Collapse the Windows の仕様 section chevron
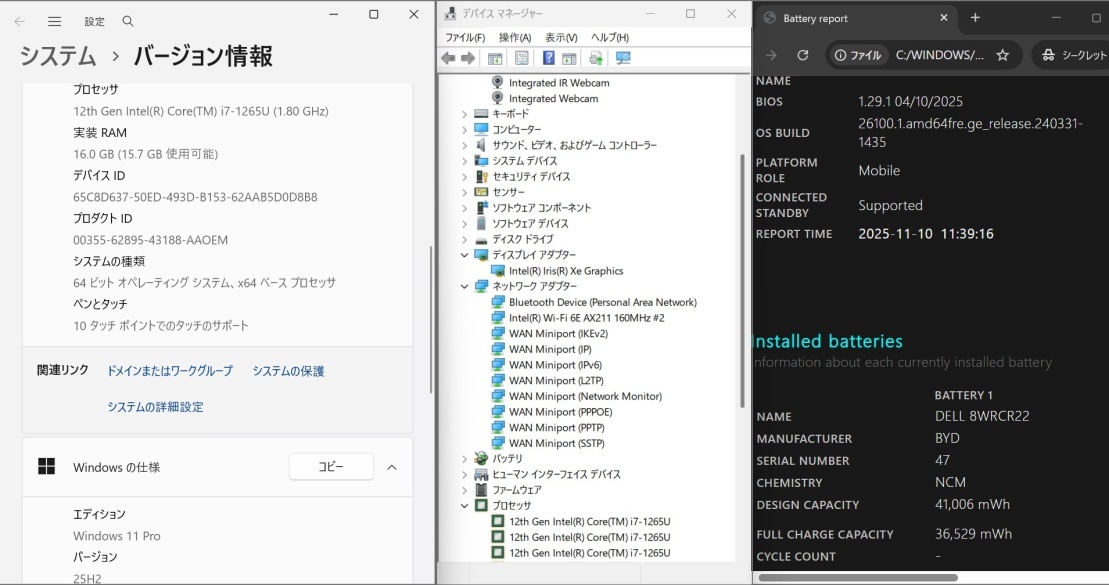The height and width of the screenshot is (585, 1109). click(391, 466)
